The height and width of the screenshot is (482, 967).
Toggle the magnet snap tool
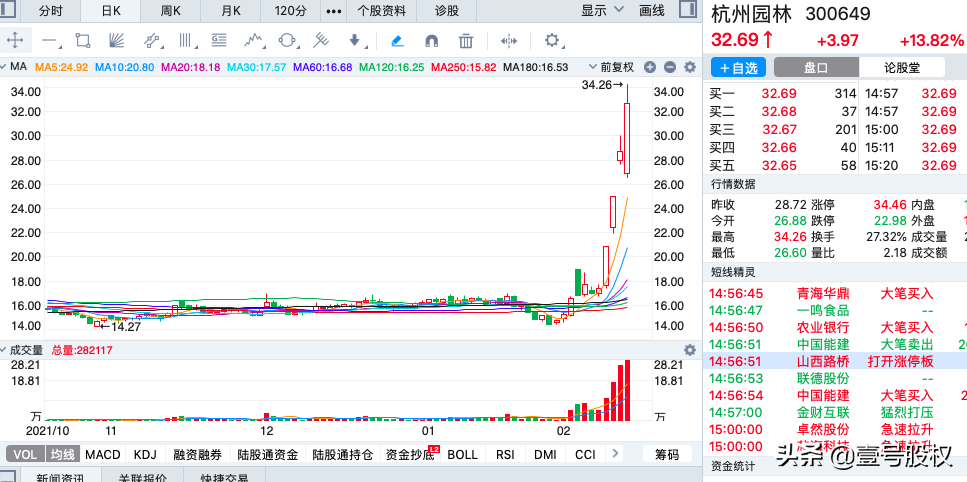tap(432, 41)
